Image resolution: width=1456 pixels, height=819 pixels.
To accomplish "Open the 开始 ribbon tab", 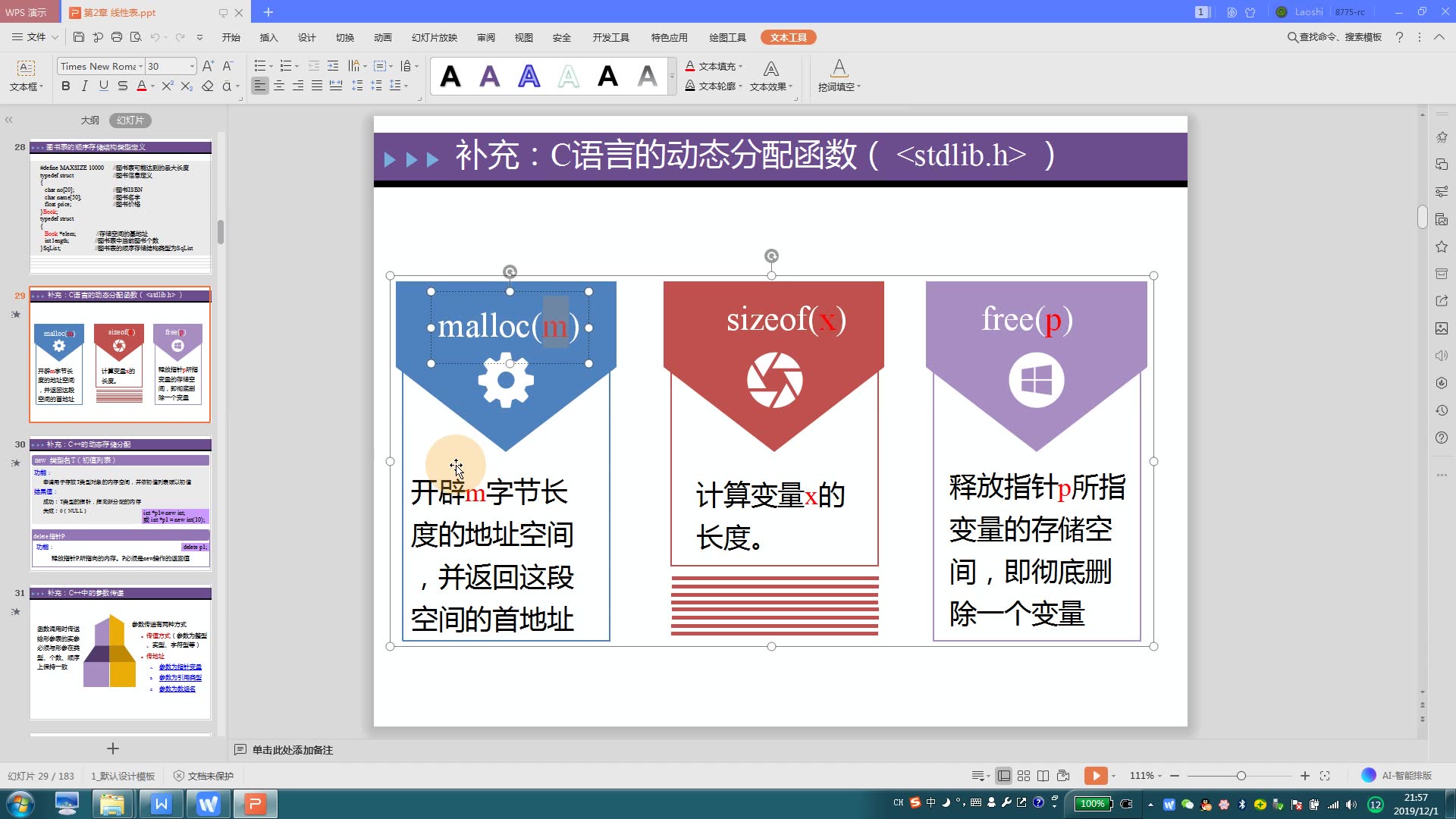I will click(231, 37).
